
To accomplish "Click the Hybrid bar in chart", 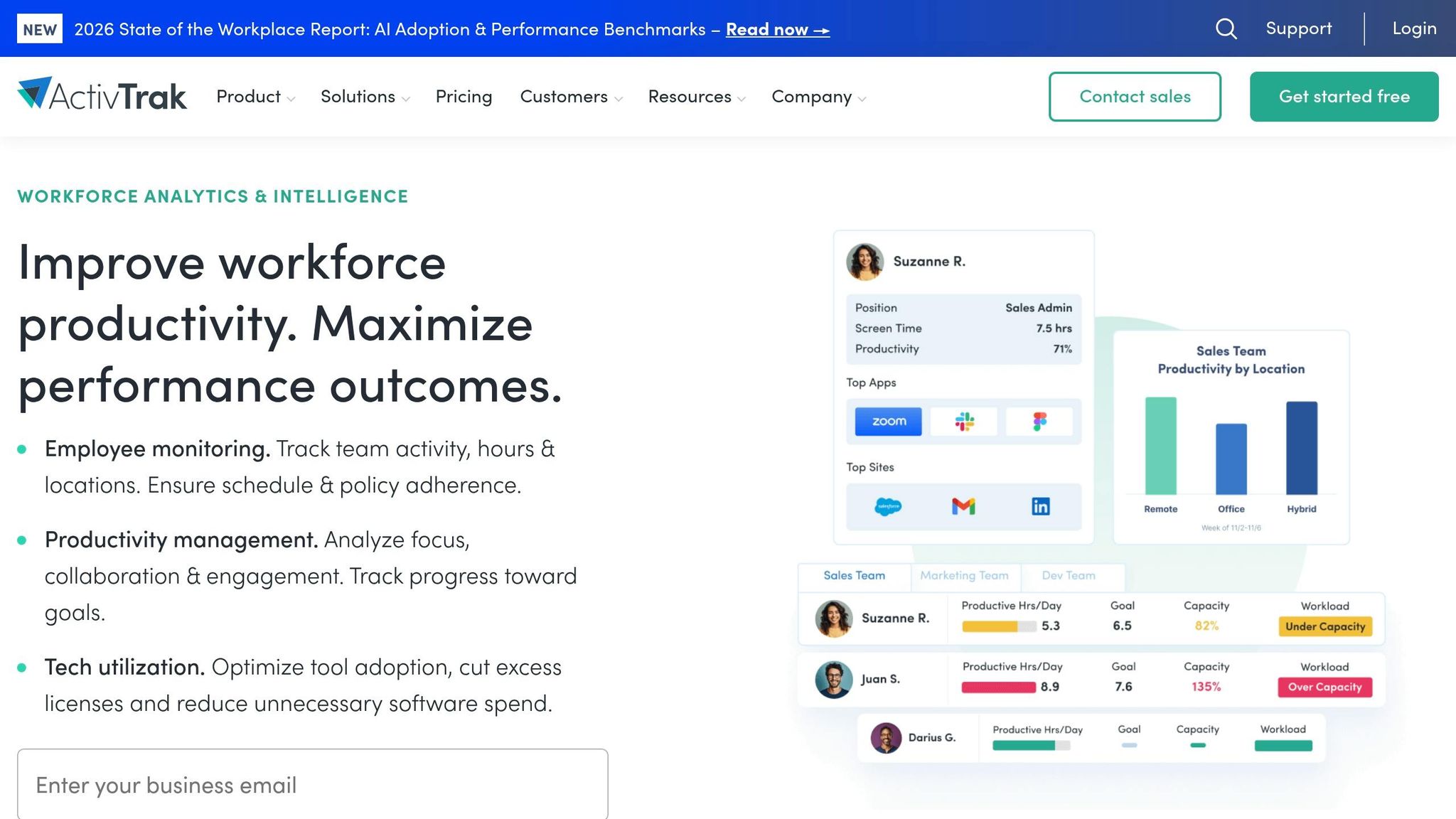I will 1301,448.
